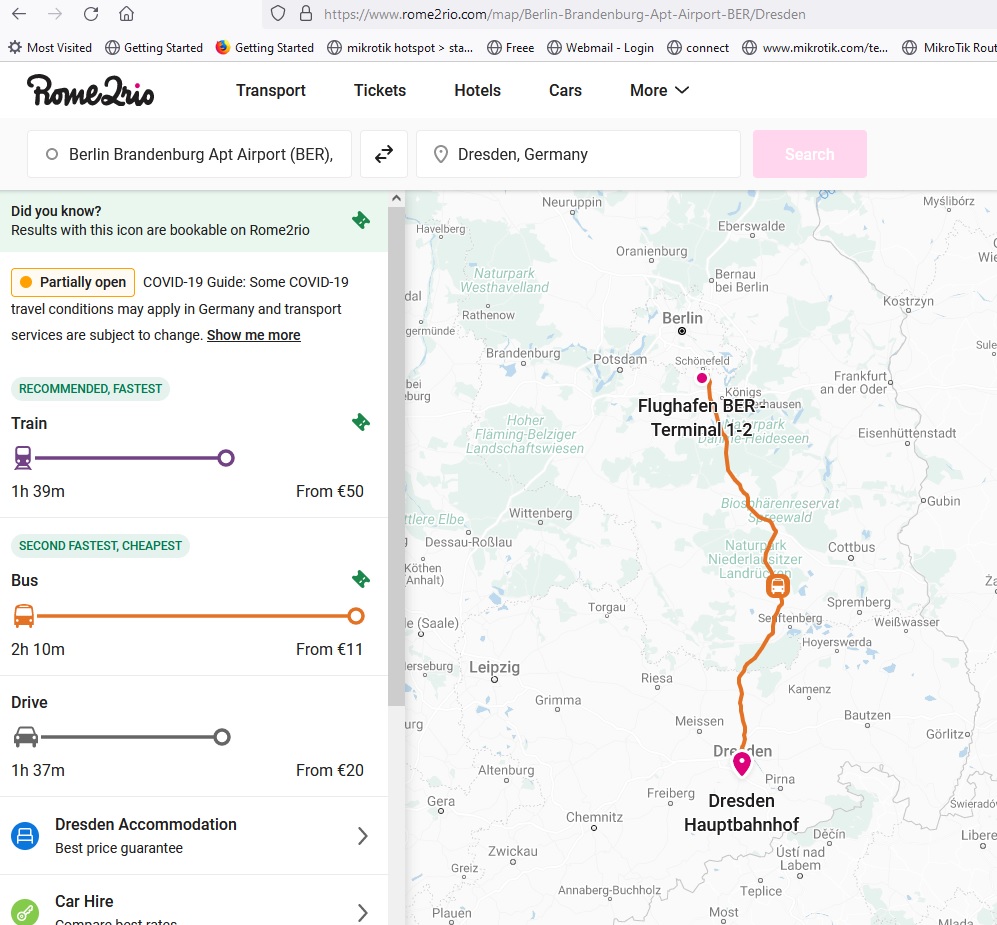Click the Leipzig label on map

point(494,667)
